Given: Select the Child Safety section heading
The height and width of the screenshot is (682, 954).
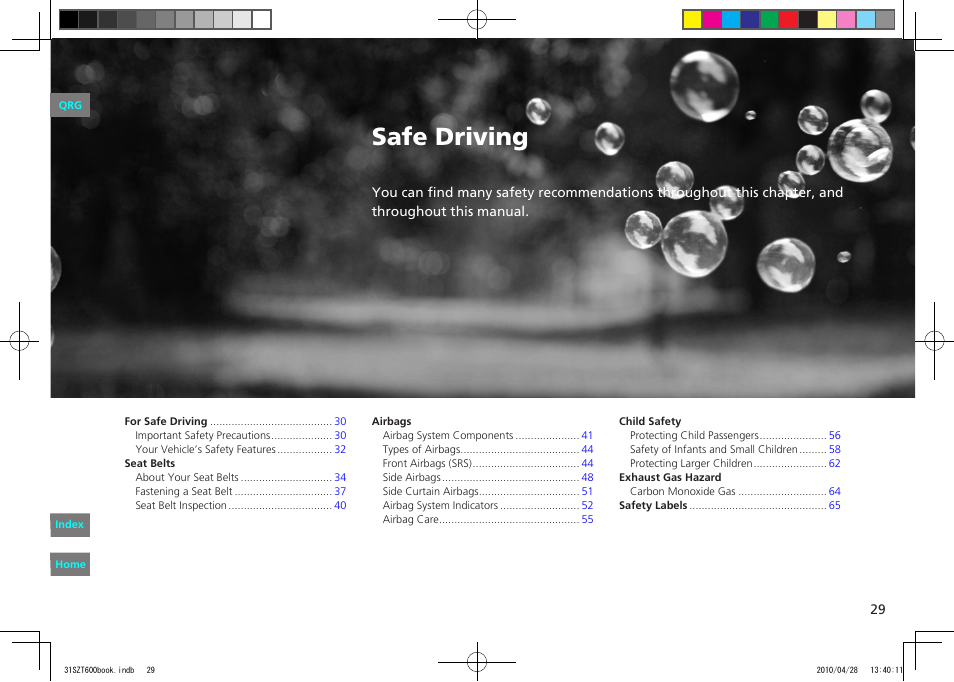Looking at the screenshot, I should point(650,421).
